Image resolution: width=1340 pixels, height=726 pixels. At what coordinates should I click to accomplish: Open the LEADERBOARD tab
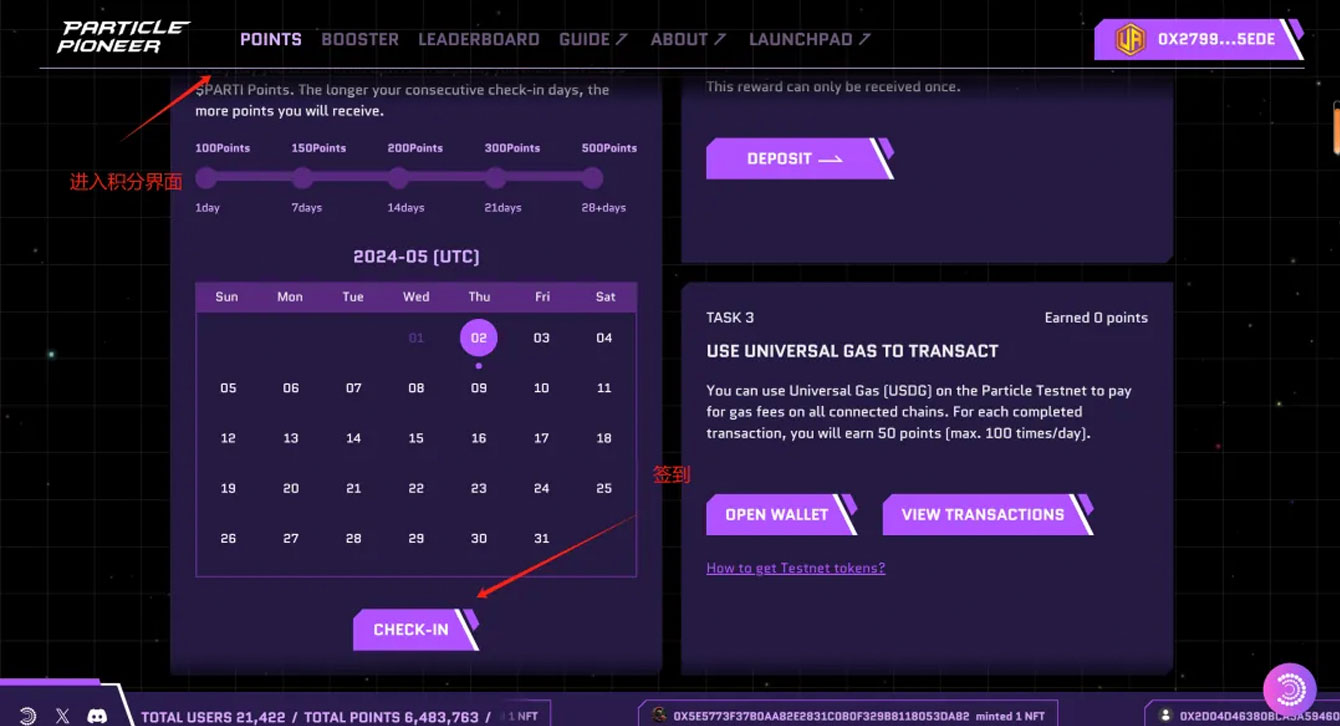point(479,39)
